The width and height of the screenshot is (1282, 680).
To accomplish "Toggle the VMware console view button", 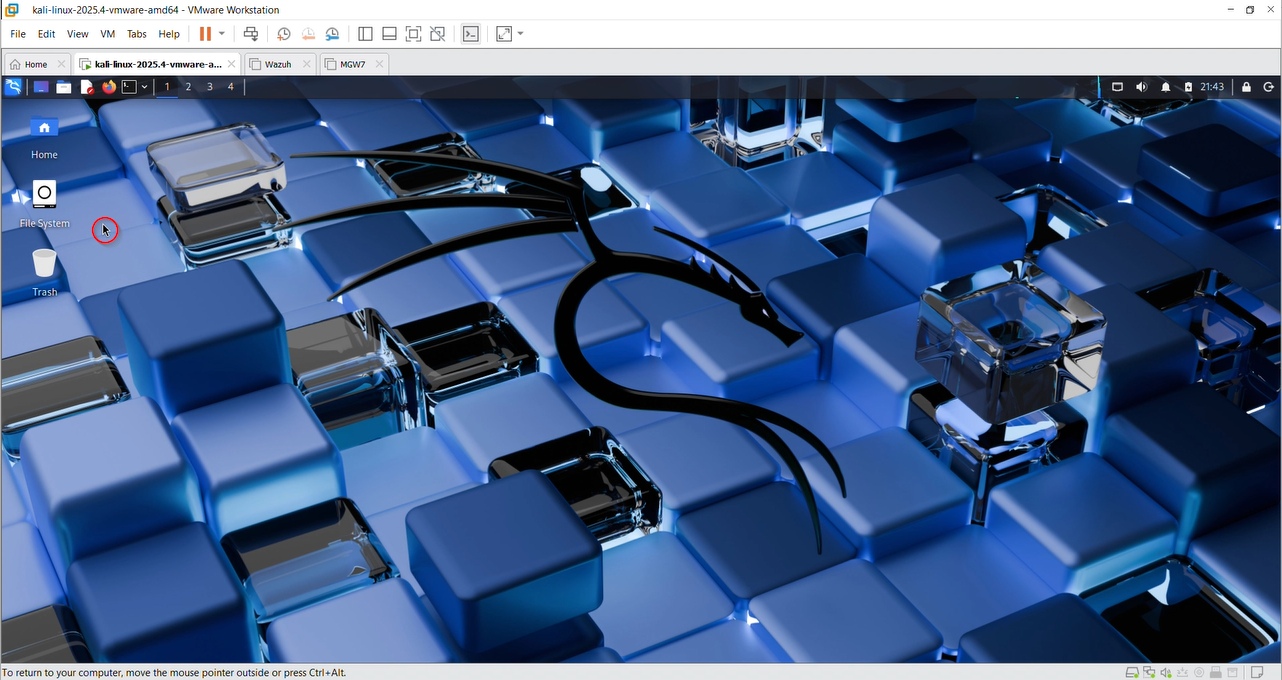I will 470,34.
